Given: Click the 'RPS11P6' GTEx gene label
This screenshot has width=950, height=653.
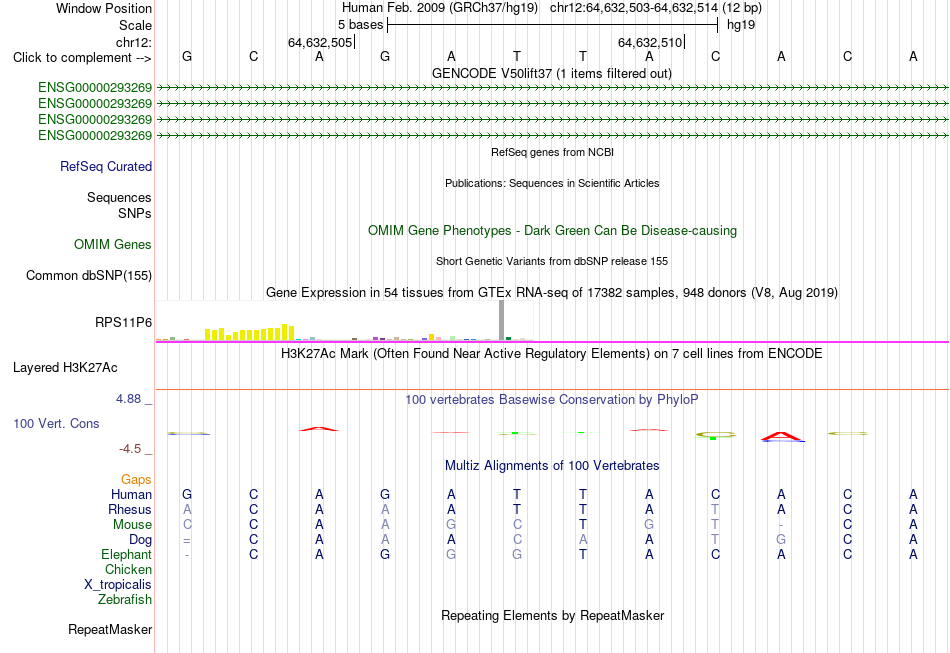Looking at the screenshot, I should 124,322.
